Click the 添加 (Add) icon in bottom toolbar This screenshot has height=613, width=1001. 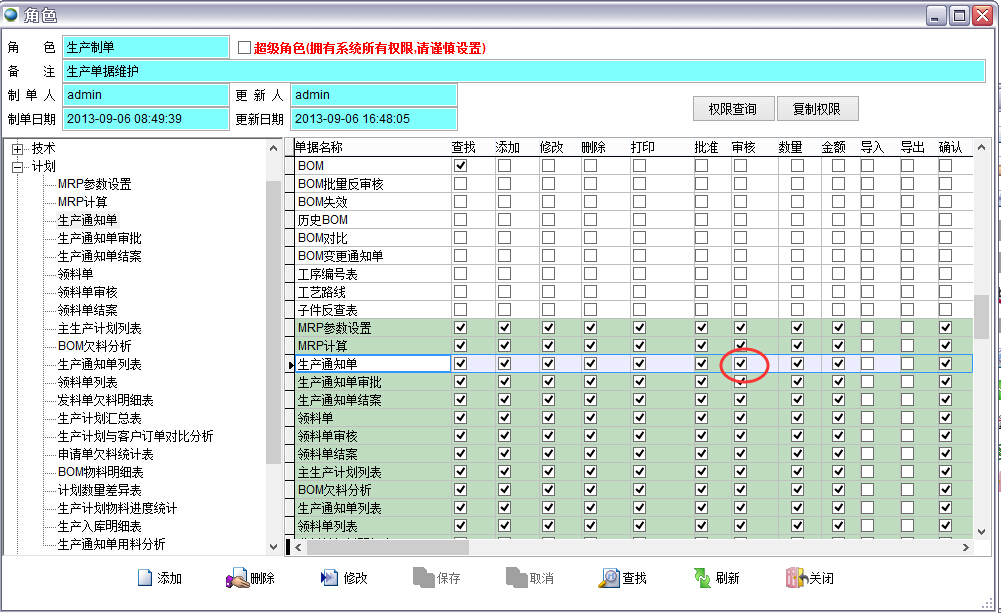[x=145, y=578]
